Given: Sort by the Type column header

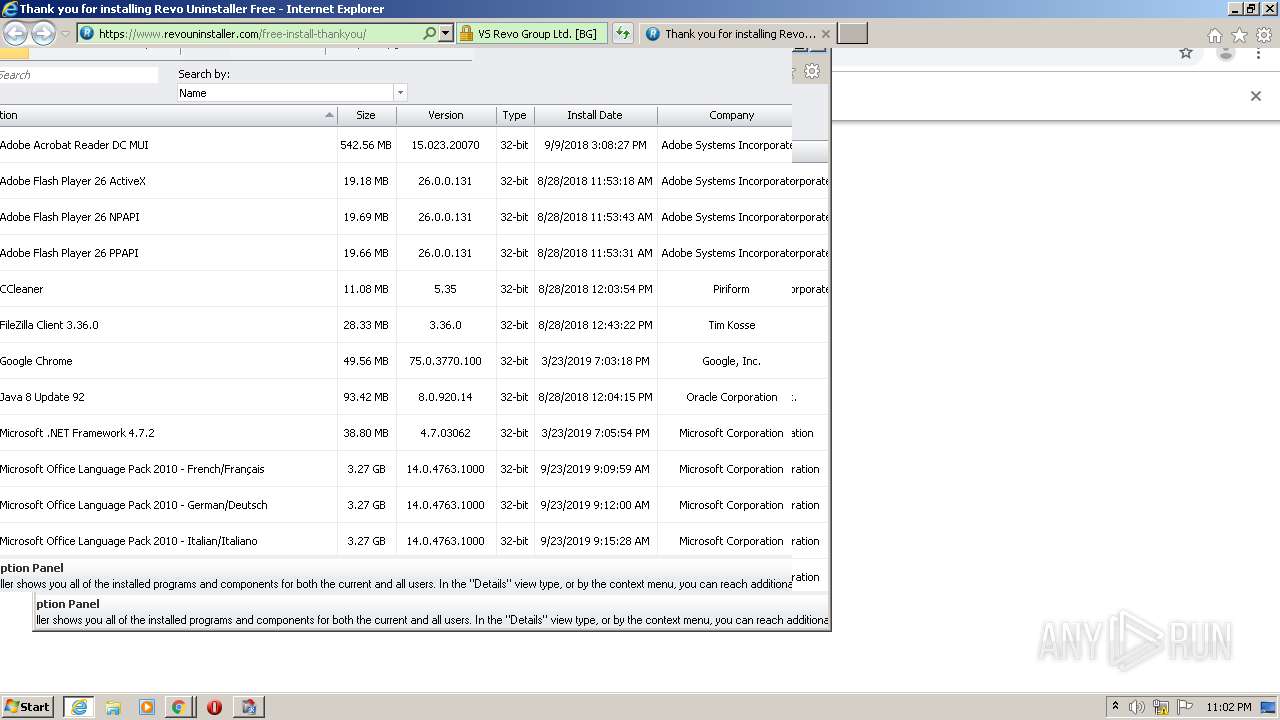Looking at the screenshot, I should [515, 115].
